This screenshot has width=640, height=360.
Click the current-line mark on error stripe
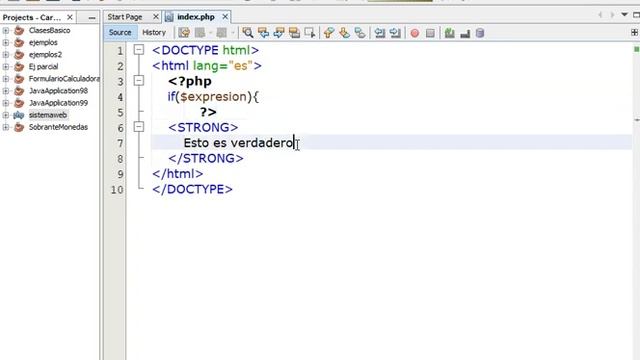pos(637,120)
